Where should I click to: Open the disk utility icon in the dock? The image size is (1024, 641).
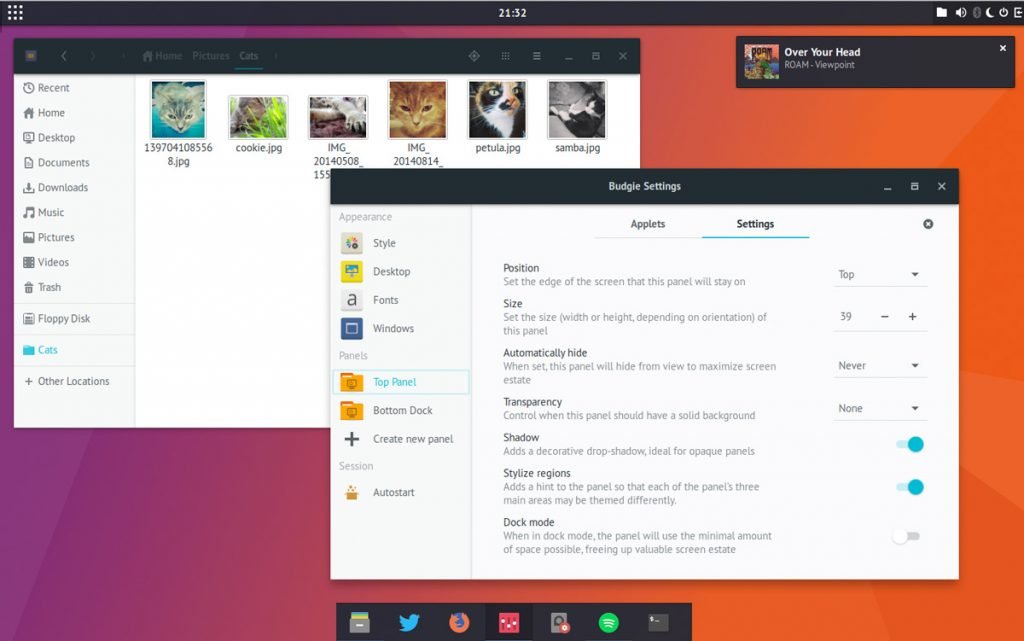pyautogui.click(x=559, y=623)
